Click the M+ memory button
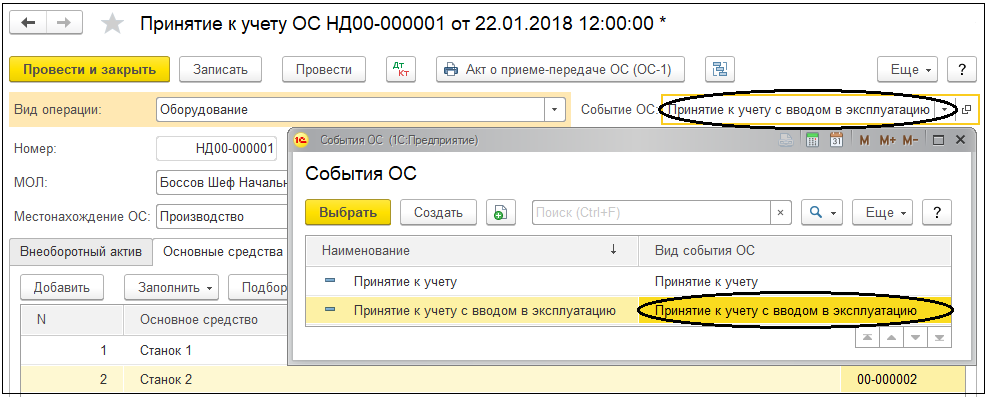 (888, 140)
